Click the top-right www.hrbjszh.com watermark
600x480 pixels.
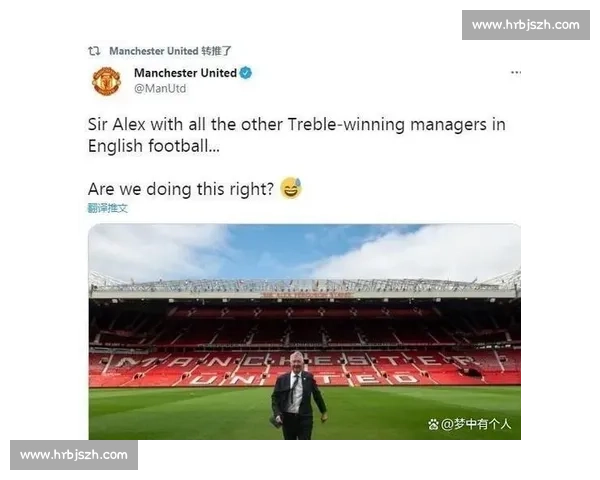tap(526, 25)
